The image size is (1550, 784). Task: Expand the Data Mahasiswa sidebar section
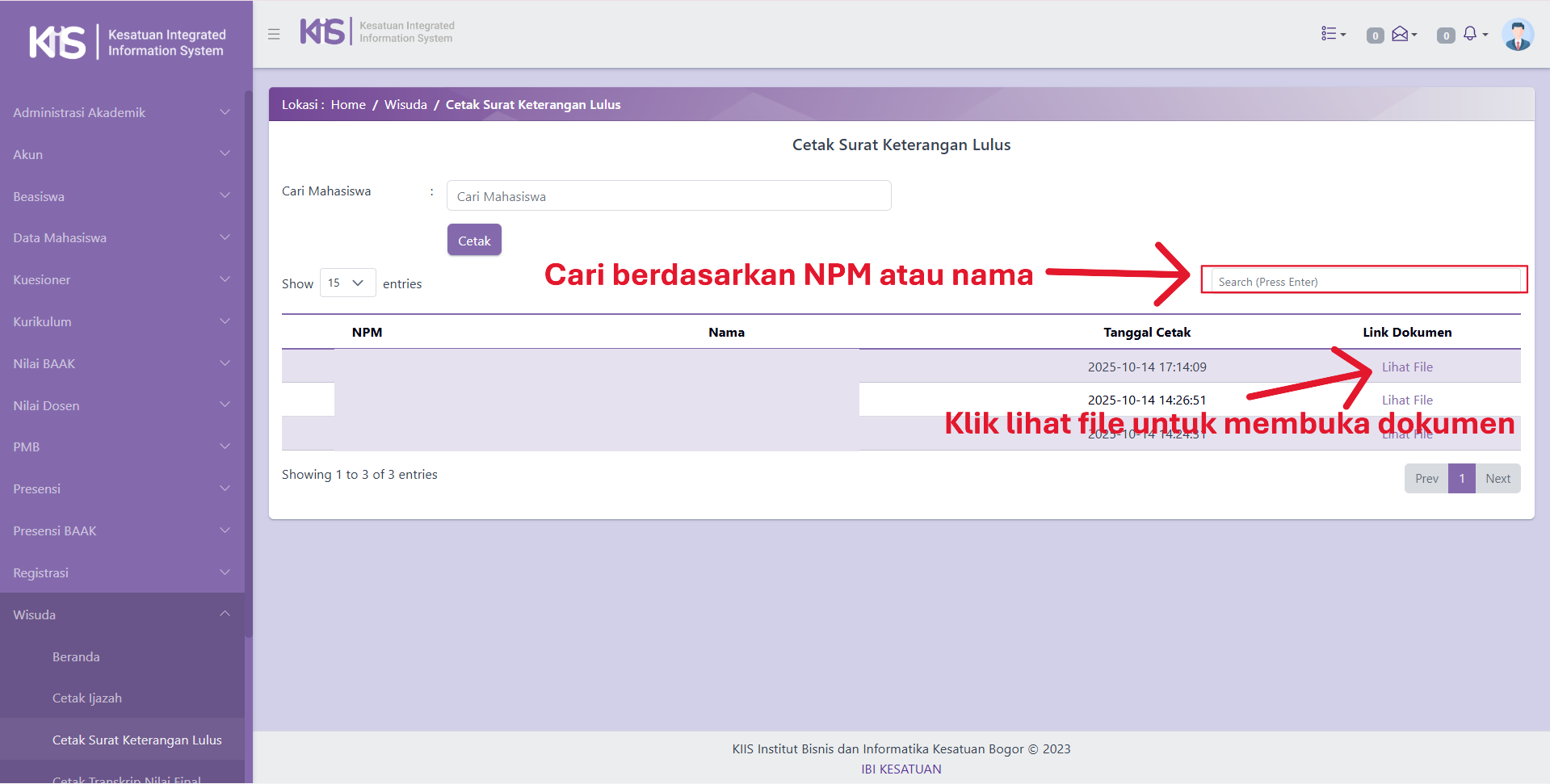pos(121,237)
